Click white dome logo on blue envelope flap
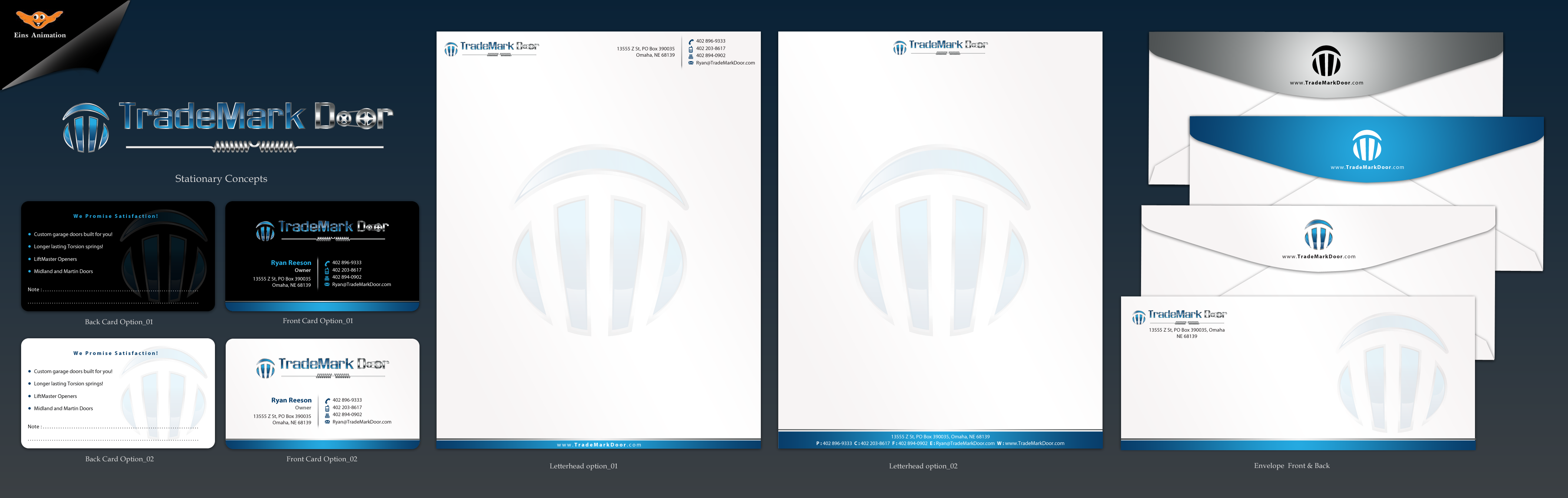 pyautogui.click(x=1367, y=146)
